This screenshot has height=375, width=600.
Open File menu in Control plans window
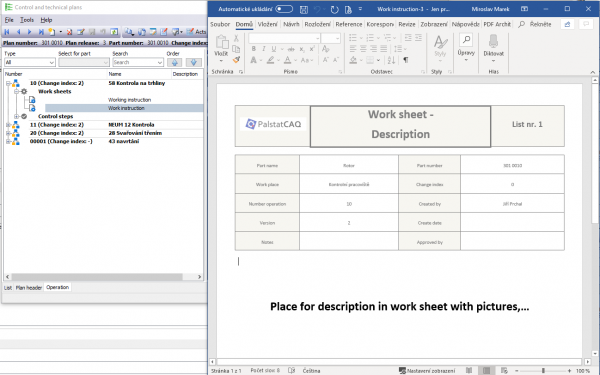tap(9, 20)
